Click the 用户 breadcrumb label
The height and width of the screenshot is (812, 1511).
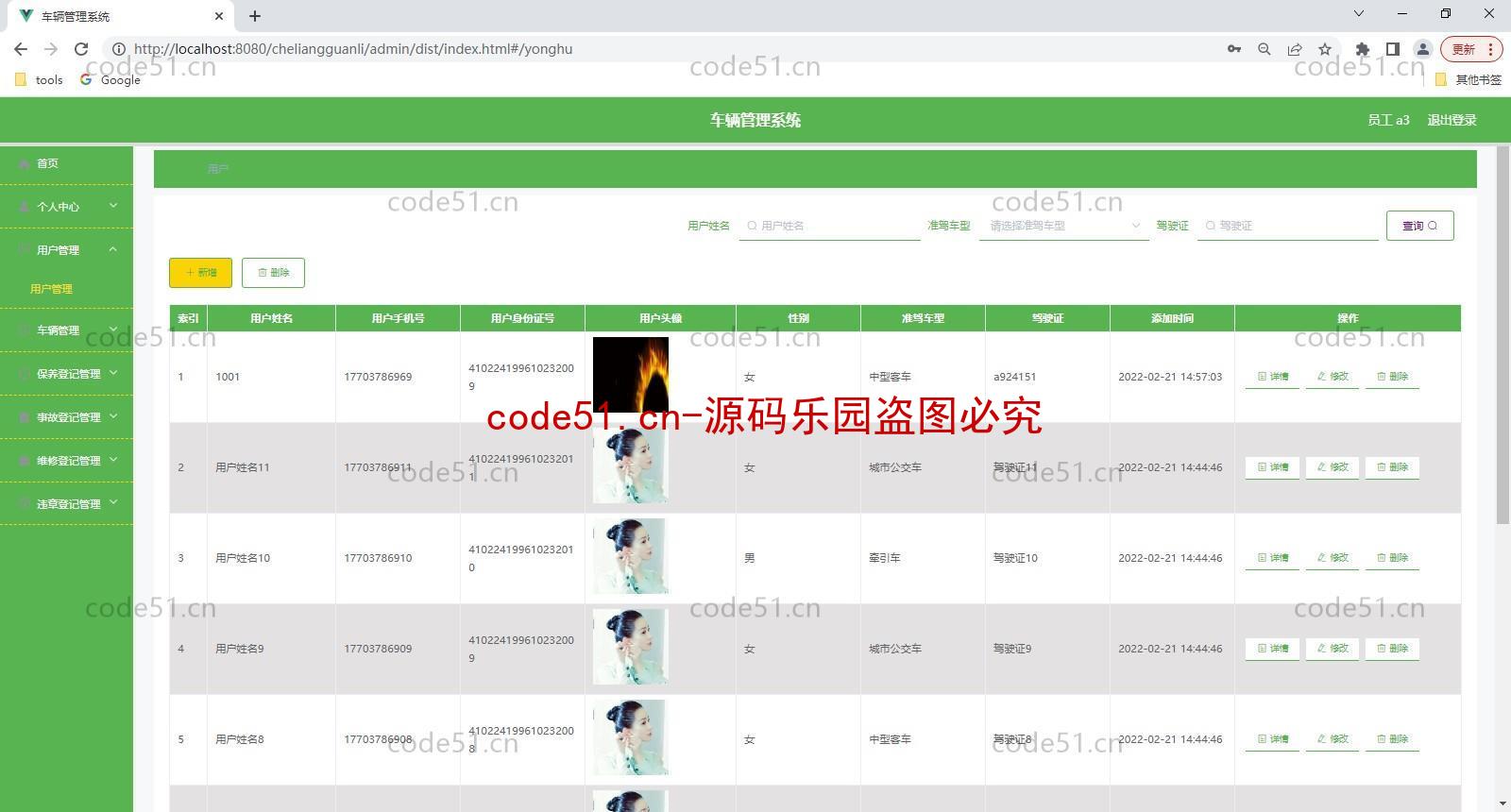point(218,169)
